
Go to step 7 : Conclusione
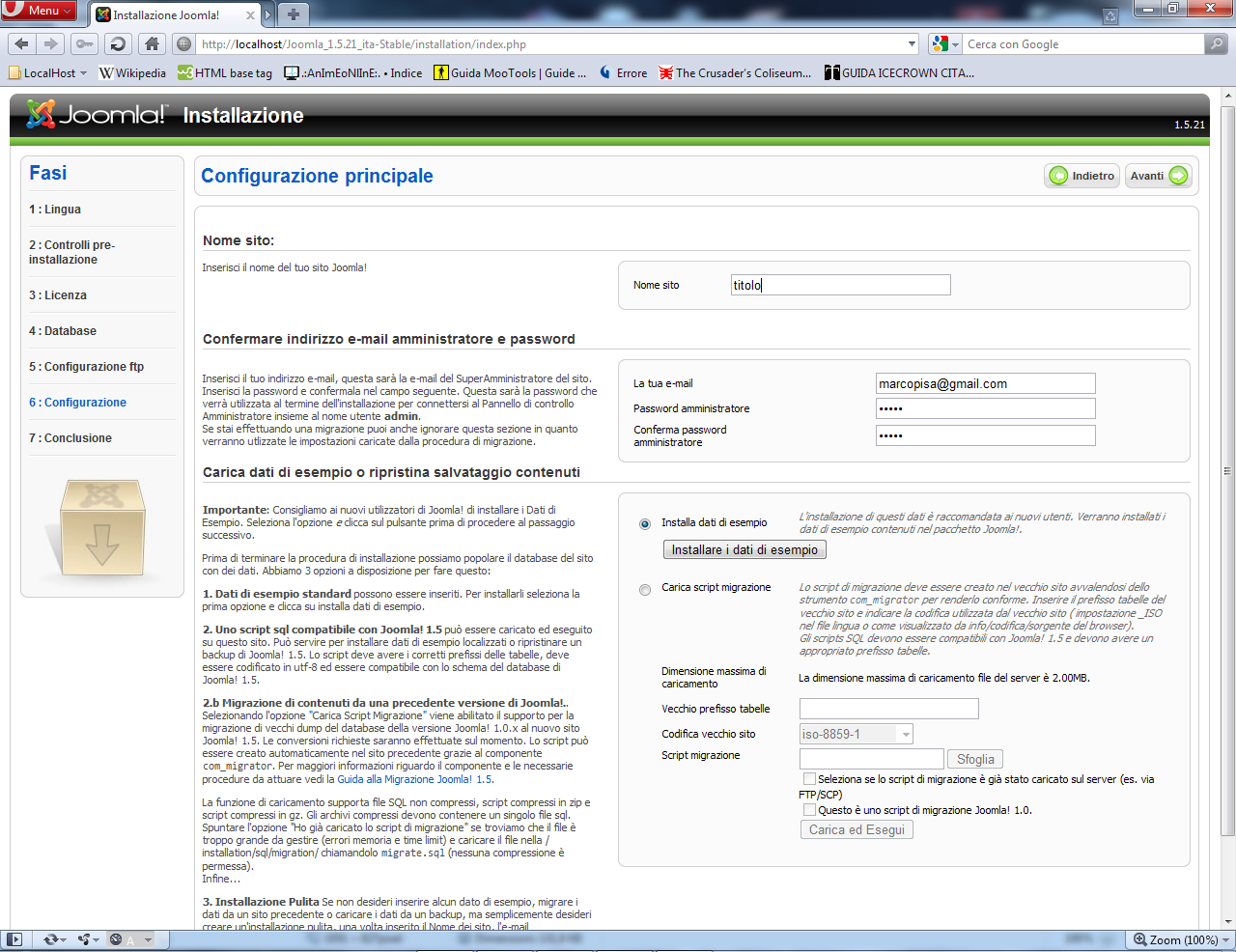(x=70, y=438)
